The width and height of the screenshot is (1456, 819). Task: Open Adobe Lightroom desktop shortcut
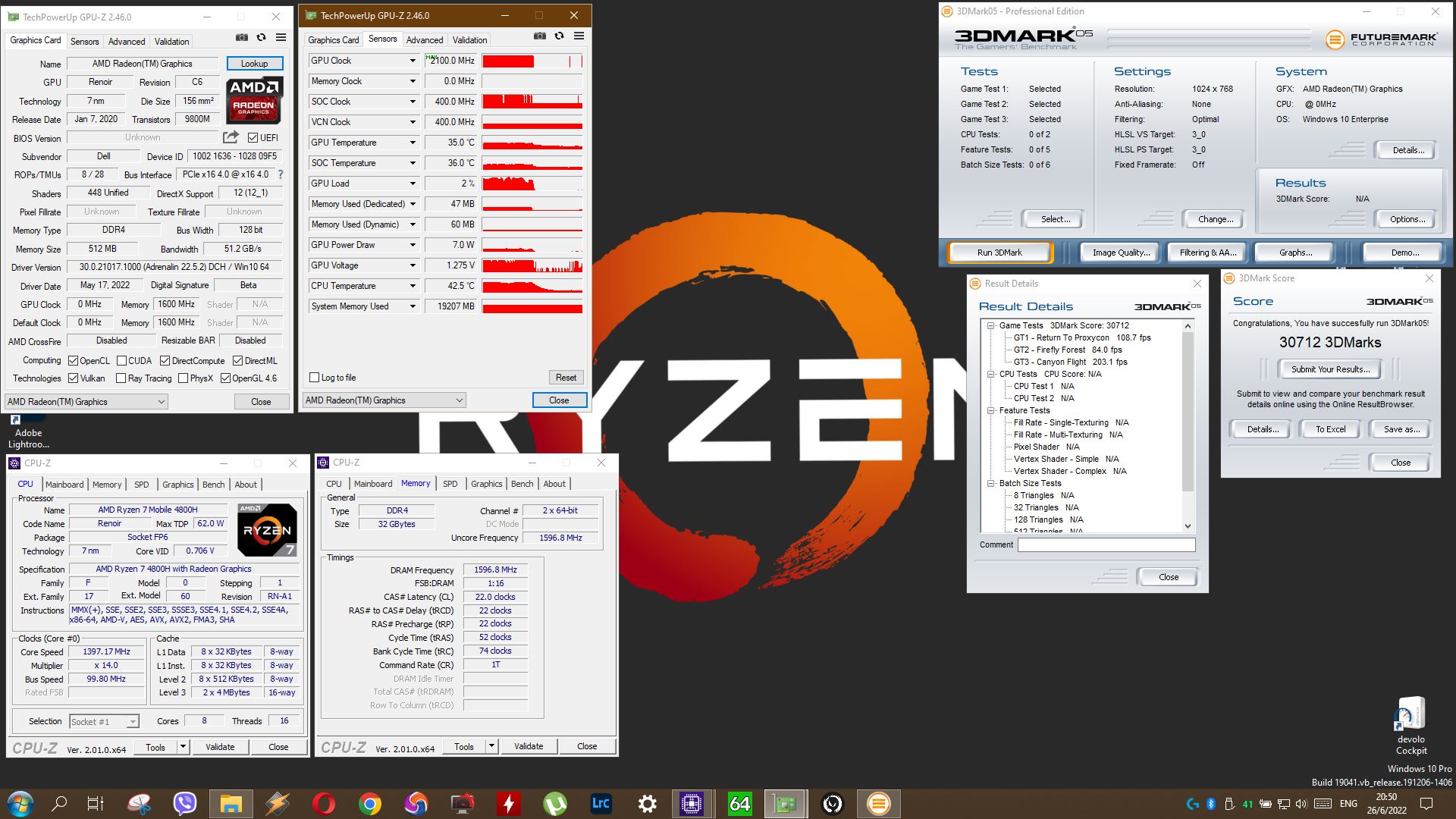pos(29,430)
